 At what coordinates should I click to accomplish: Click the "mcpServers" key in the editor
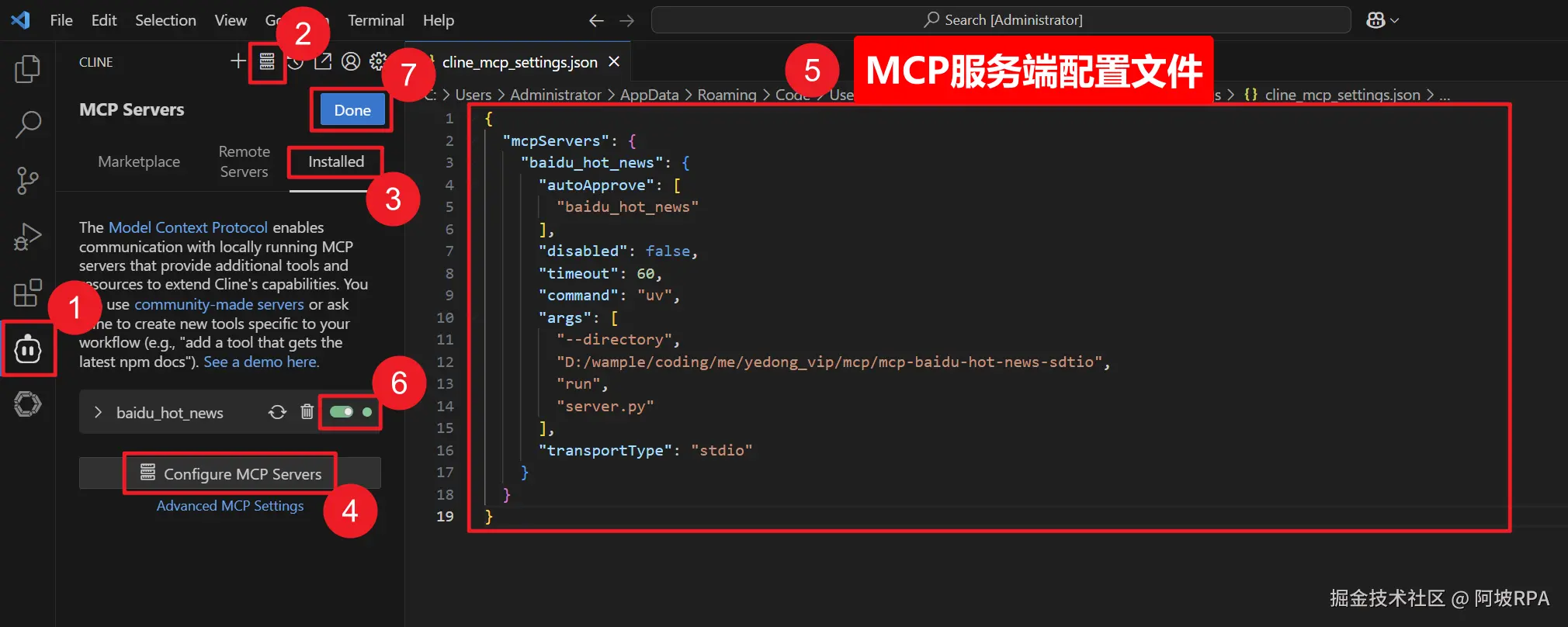556,140
